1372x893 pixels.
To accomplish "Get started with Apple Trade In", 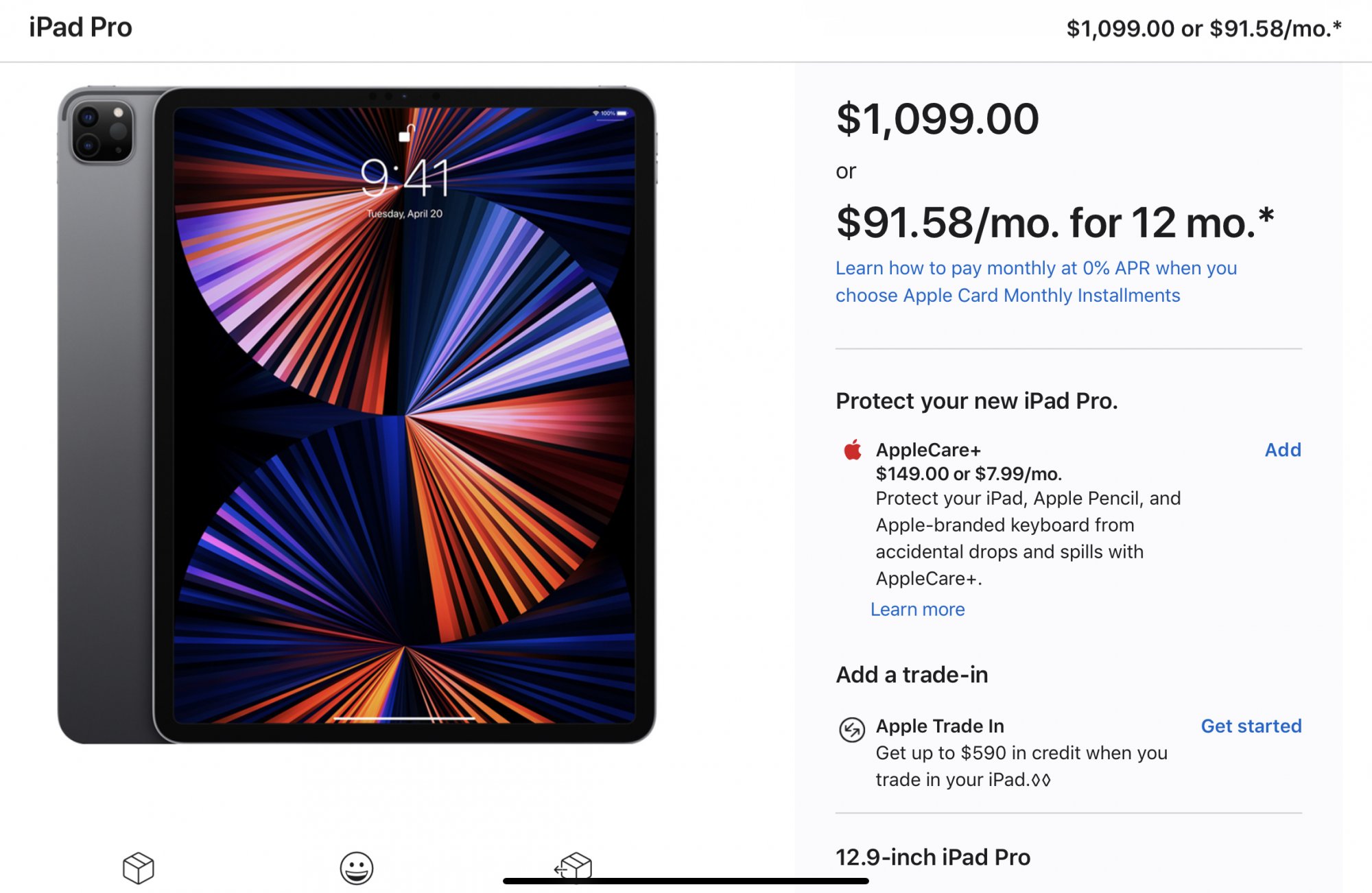I will pyautogui.click(x=1251, y=726).
